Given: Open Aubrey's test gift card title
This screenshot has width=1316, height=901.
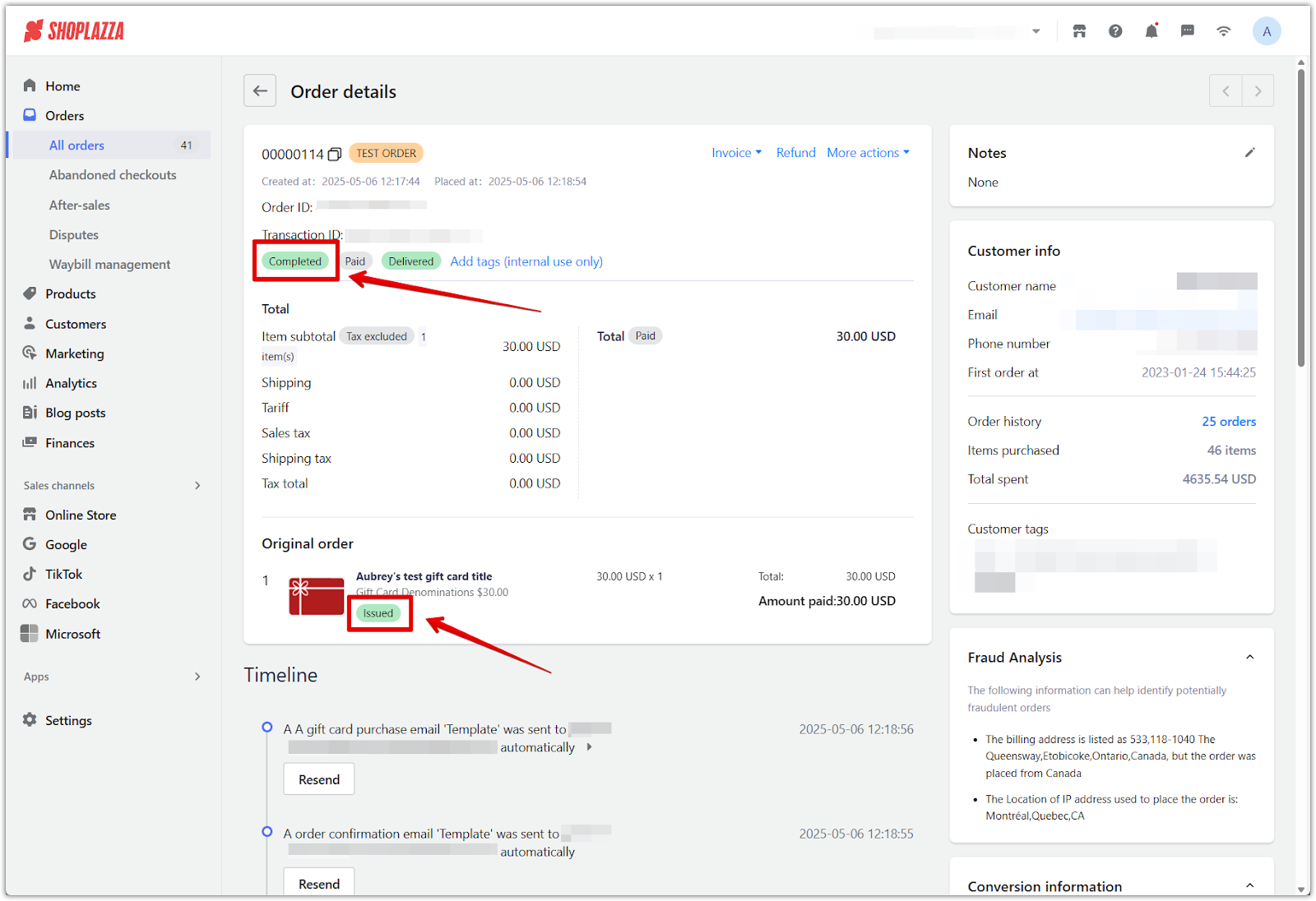Looking at the screenshot, I should click(x=424, y=576).
